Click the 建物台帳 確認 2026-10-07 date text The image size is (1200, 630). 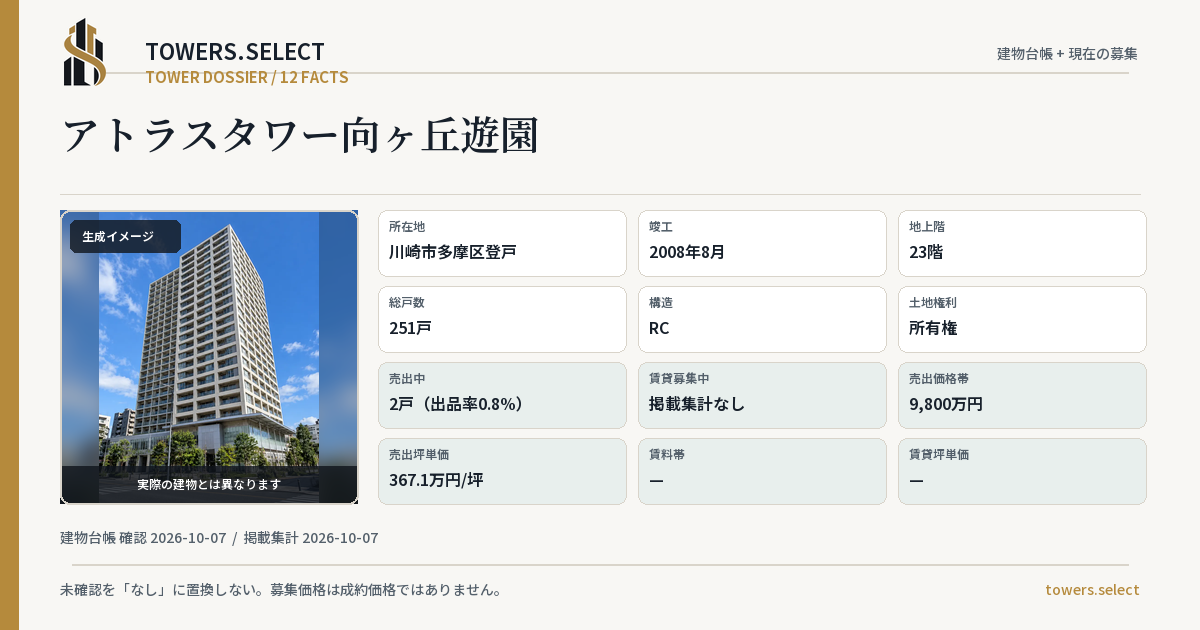(x=143, y=538)
